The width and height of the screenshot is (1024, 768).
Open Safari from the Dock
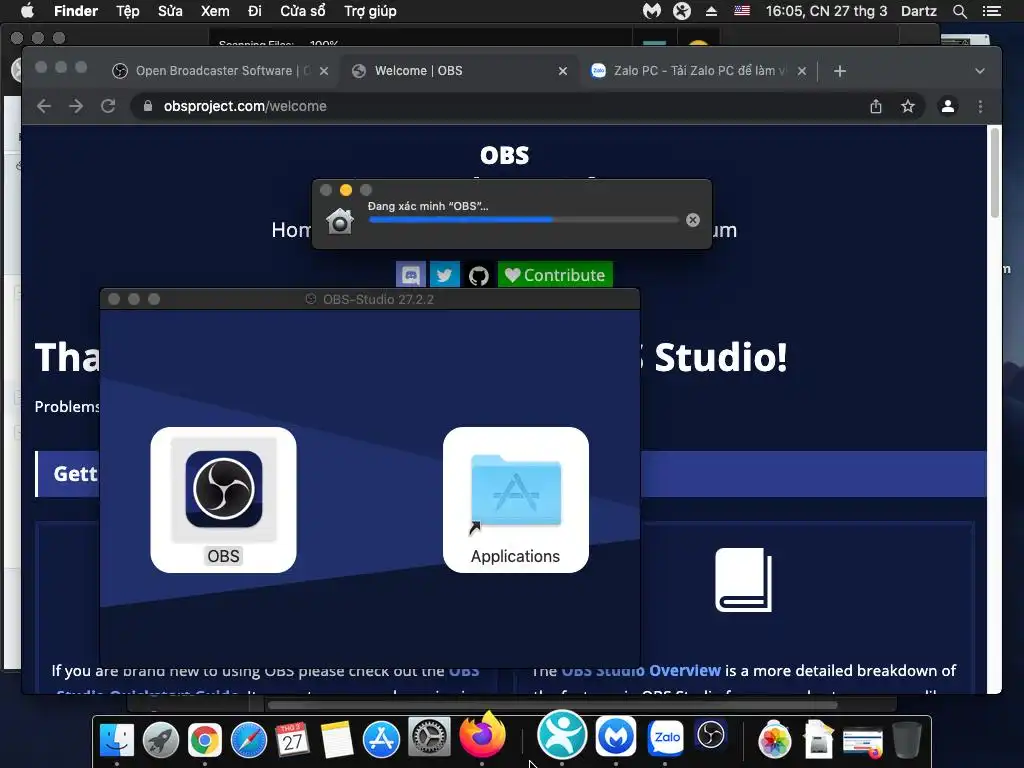coord(249,740)
